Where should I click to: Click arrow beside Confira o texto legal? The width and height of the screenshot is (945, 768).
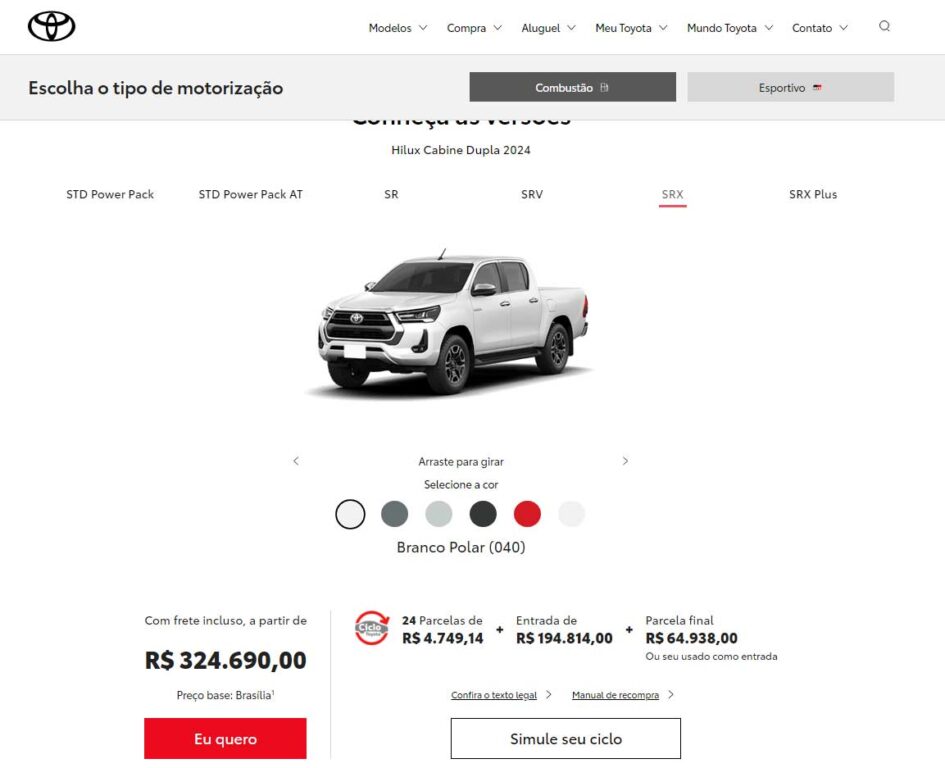548,694
